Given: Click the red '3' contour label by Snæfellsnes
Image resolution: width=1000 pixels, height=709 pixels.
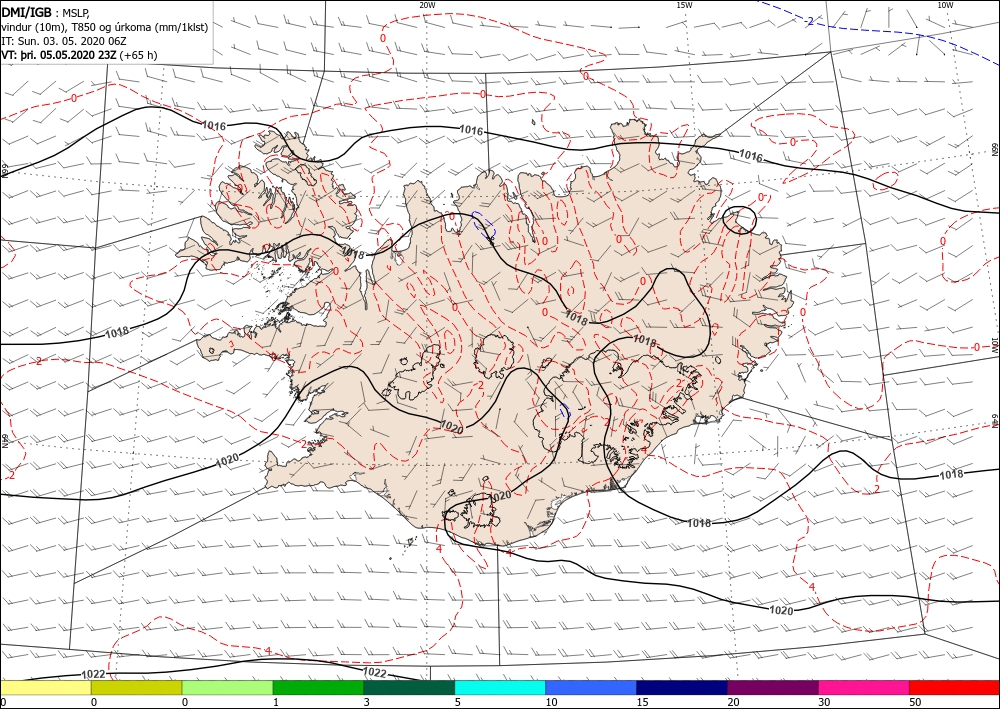Looking at the screenshot, I should point(231,344).
